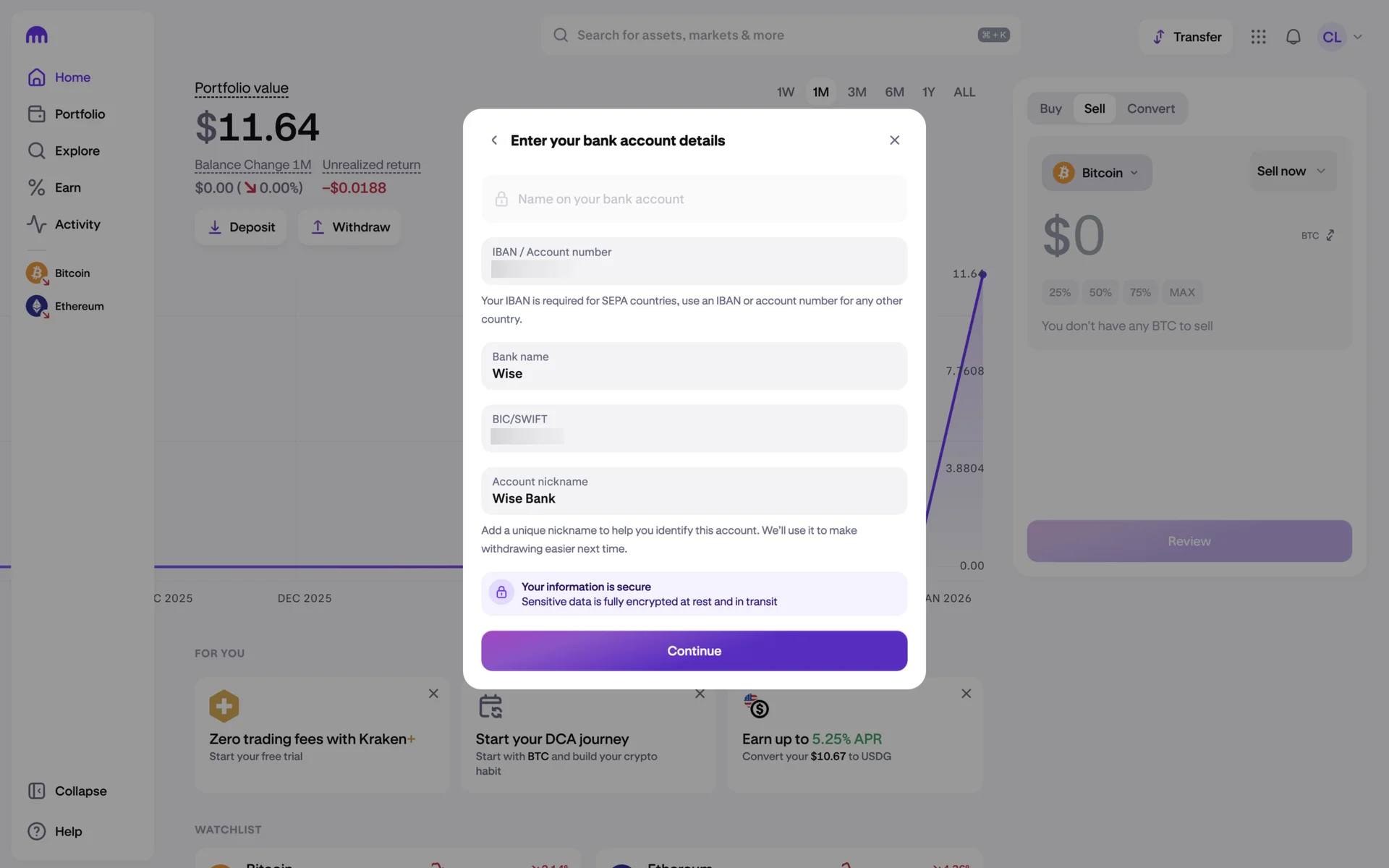This screenshot has width=1389, height=868.
Task: Select the 3M chart time range
Action: (x=857, y=92)
